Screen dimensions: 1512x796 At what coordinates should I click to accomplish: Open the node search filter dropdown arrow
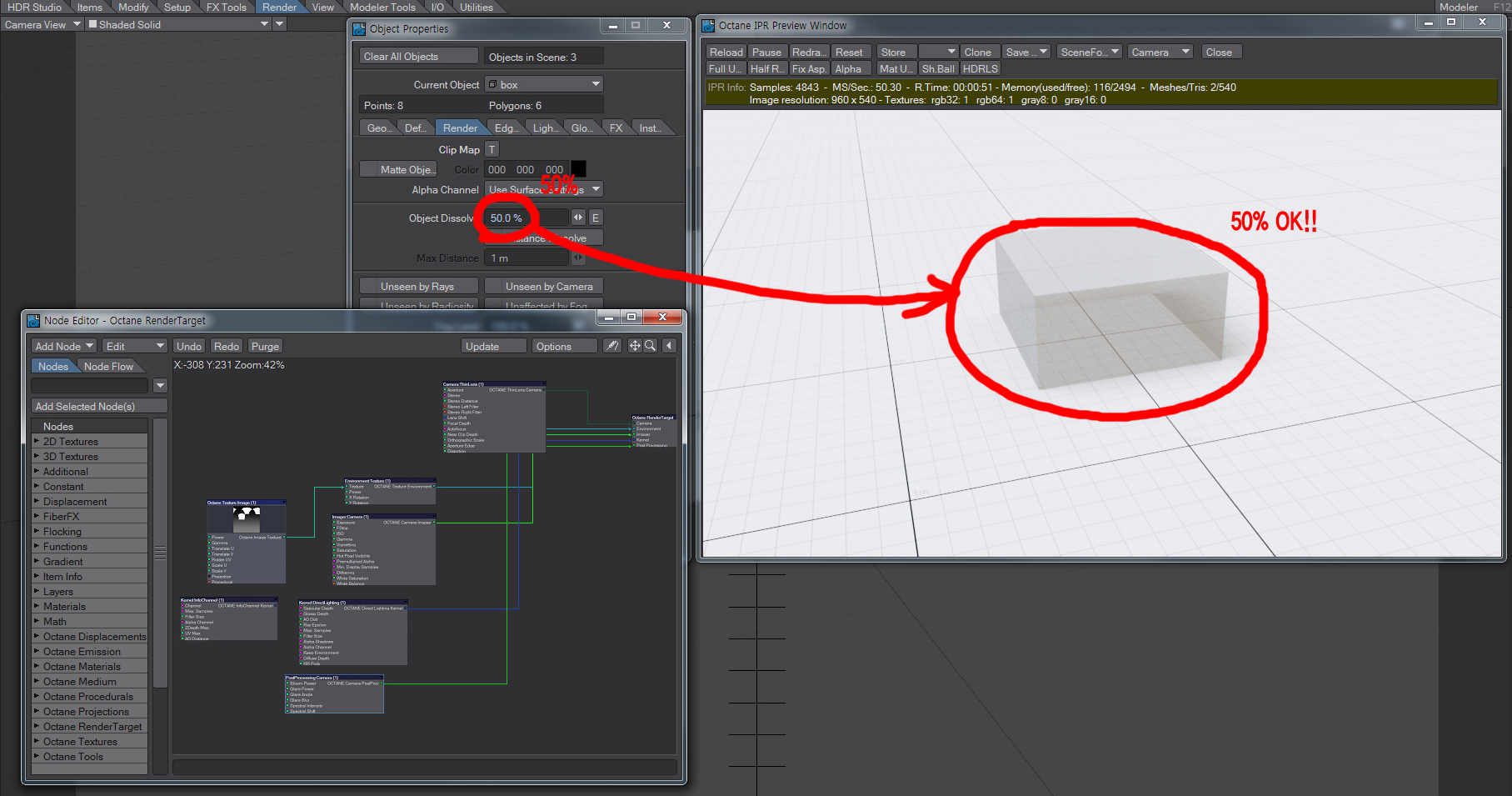click(160, 385)
